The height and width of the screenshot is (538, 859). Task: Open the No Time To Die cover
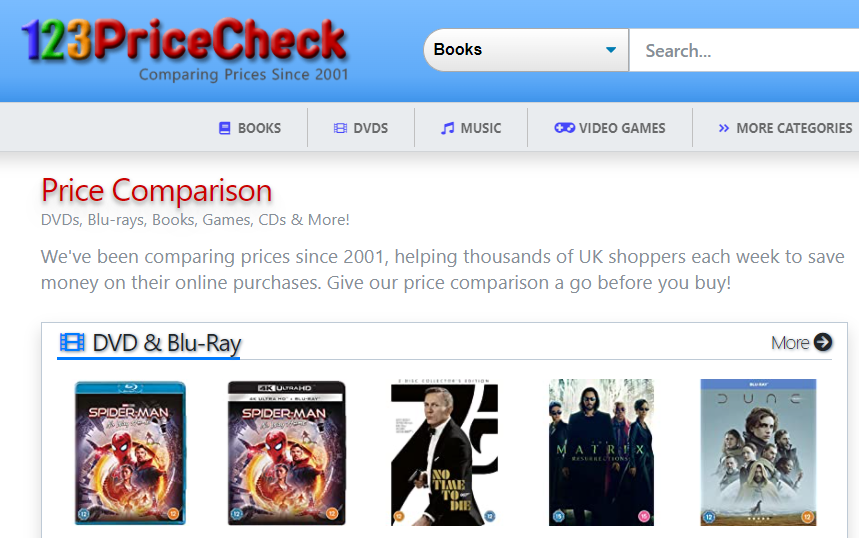click(444, 453)
